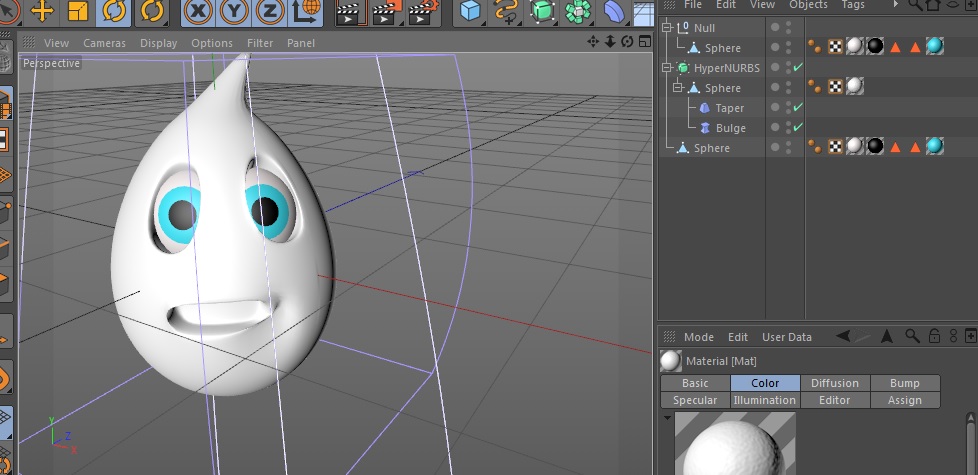Disable HyperNURBS green checkmark
This screenshot has height=475, width=978.
pyautogui.click(x=798, y=67)
